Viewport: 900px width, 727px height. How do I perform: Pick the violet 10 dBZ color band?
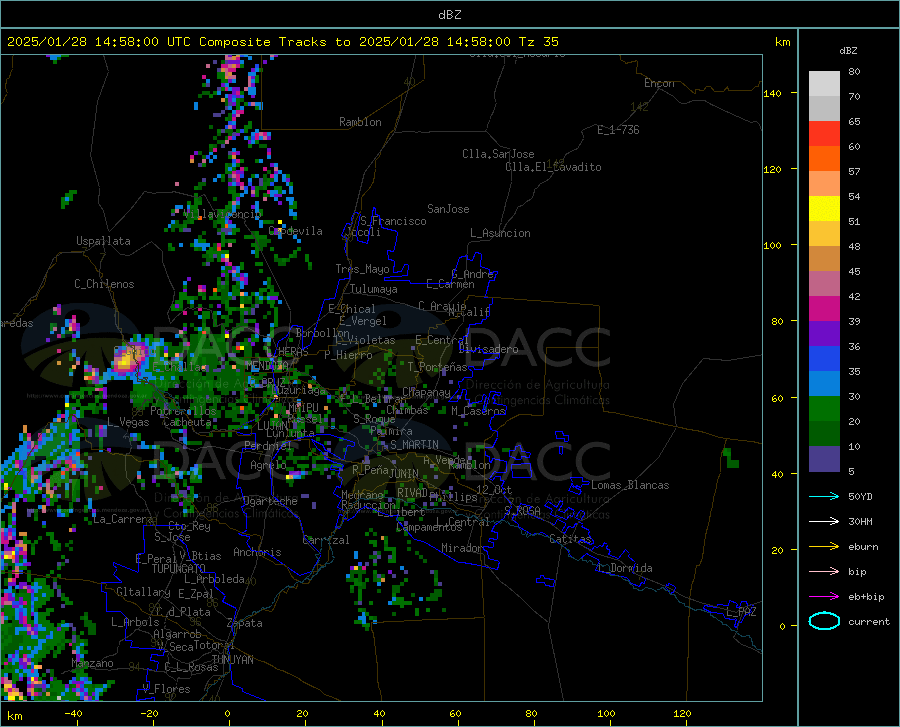tap(824, 459)
